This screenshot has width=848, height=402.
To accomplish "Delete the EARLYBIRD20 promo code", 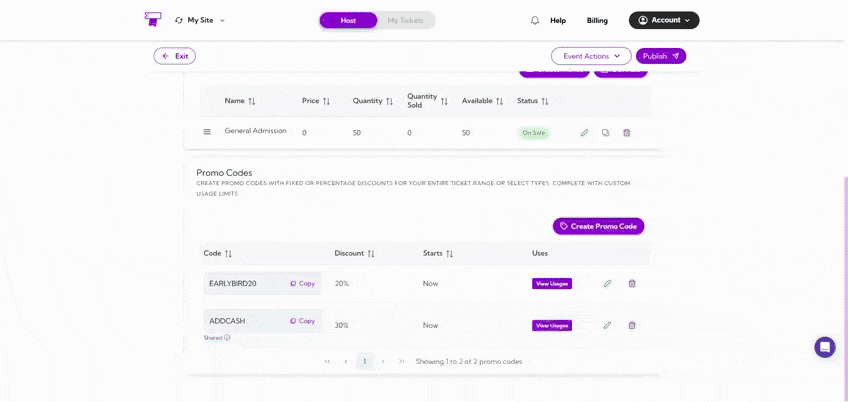I will coord(632,283).
